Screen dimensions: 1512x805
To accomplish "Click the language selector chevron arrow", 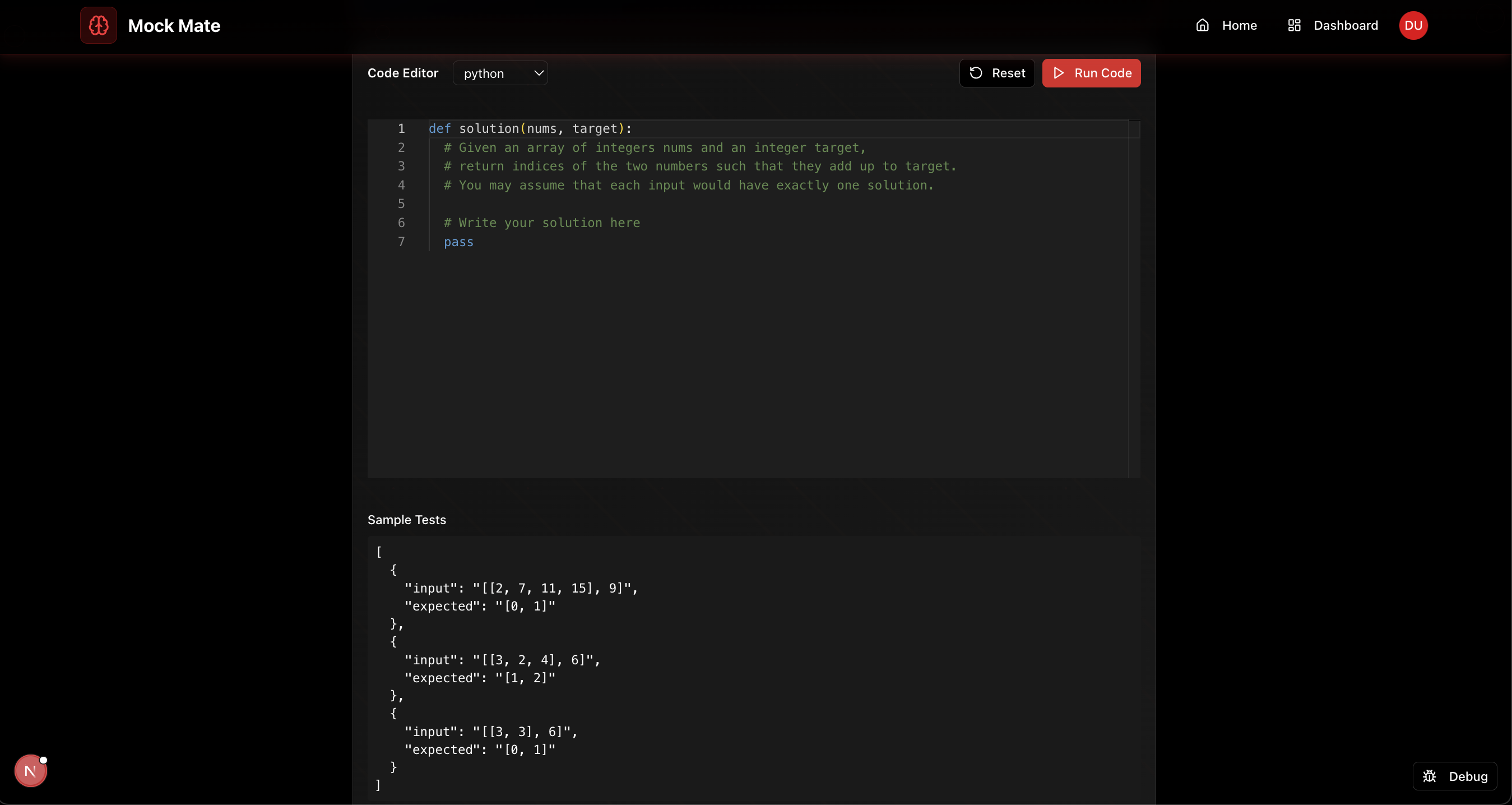I will (538, 73).
